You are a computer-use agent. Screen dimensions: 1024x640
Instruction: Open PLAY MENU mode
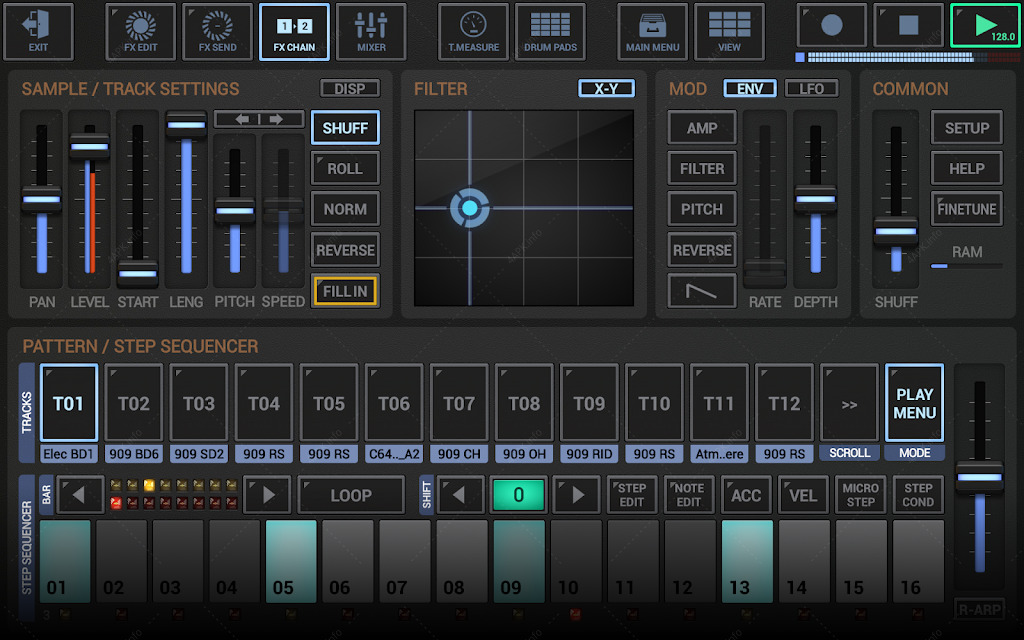(x=914, y=403)
